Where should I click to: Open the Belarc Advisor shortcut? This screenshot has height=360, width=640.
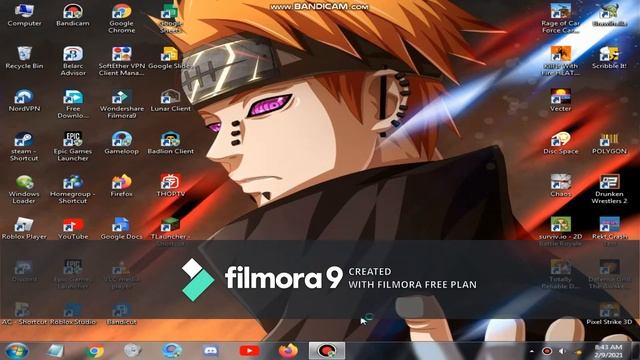73,61
